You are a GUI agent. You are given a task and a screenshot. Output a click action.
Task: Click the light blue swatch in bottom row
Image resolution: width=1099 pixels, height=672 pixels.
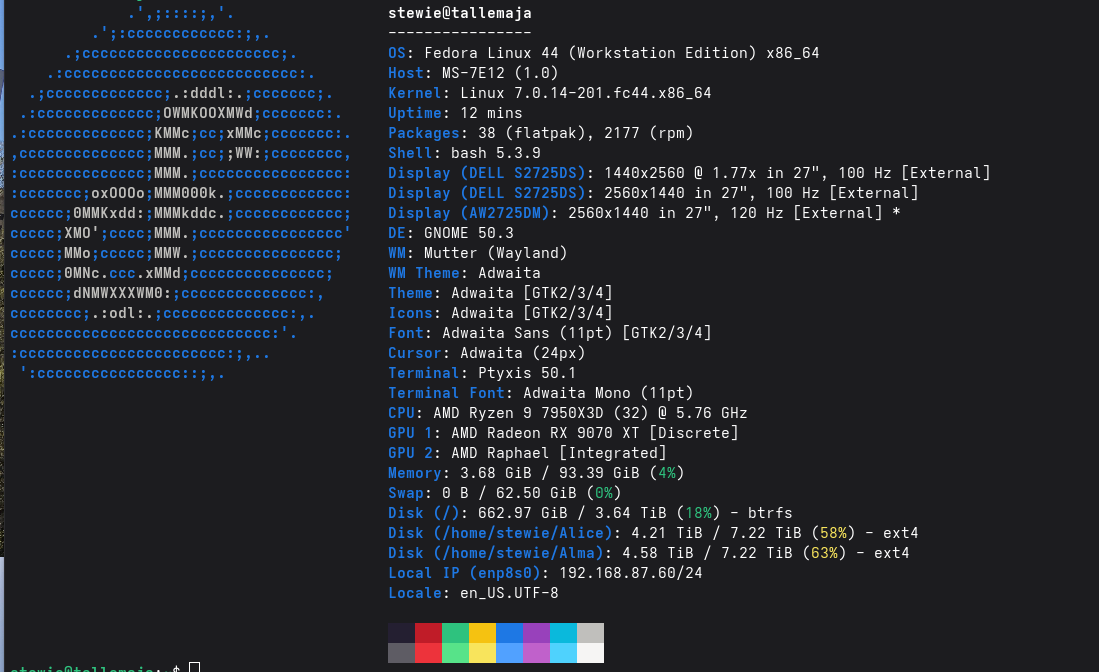pos(510,653)
